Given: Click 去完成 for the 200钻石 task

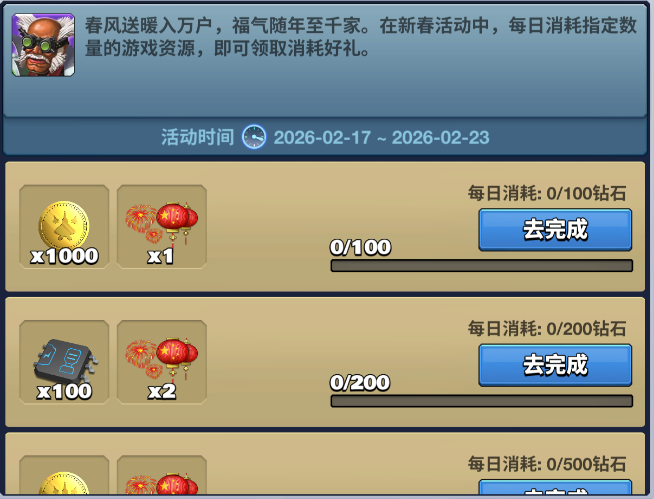Looking at the screenshot, I should click(x=555, y=365).
